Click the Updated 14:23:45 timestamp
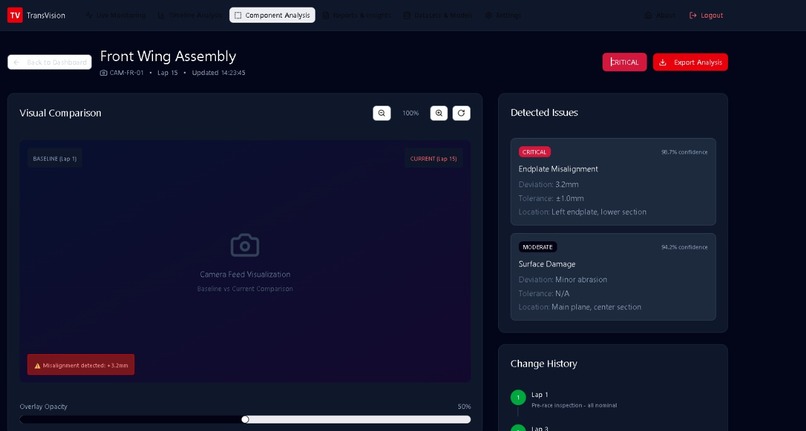Screen dimensions: 806x431 pos(218,73)
